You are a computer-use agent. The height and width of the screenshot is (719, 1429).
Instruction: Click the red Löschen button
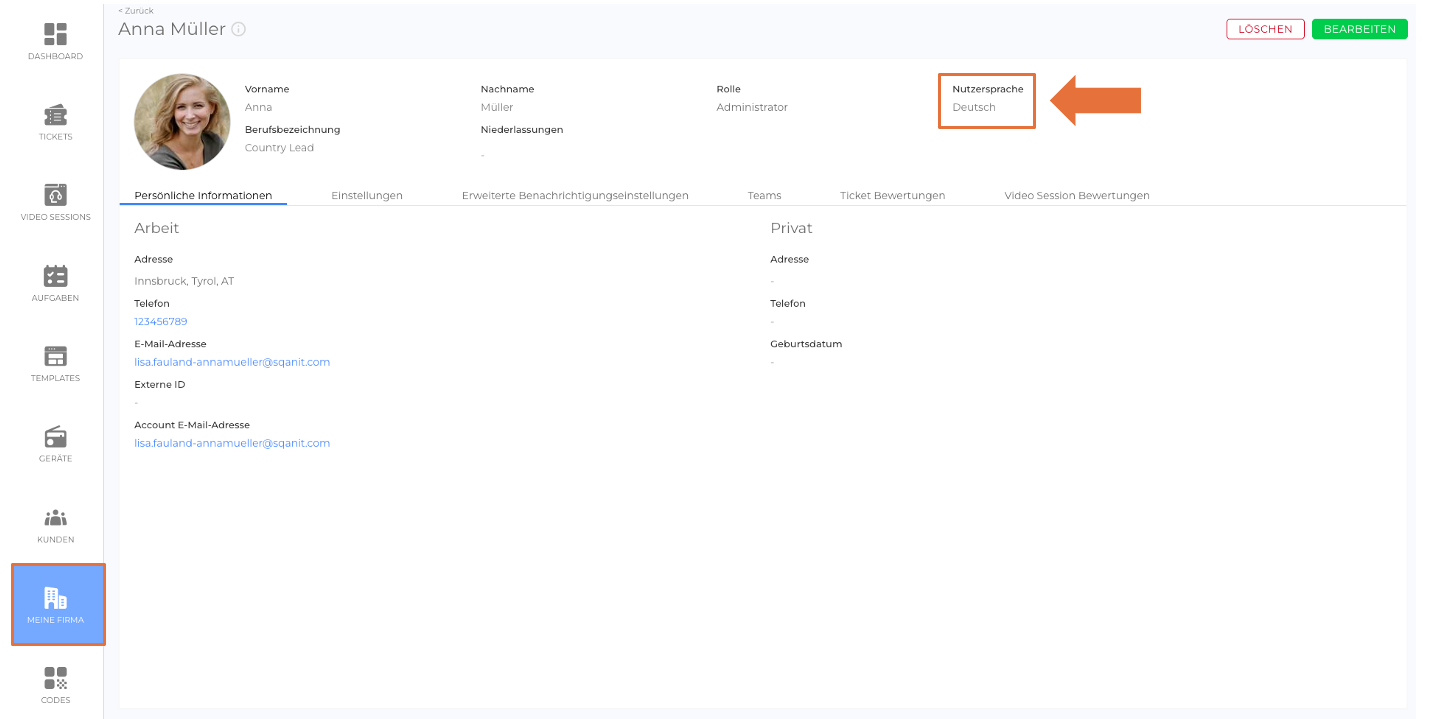pyautogui.click(x=1265, y=29)
